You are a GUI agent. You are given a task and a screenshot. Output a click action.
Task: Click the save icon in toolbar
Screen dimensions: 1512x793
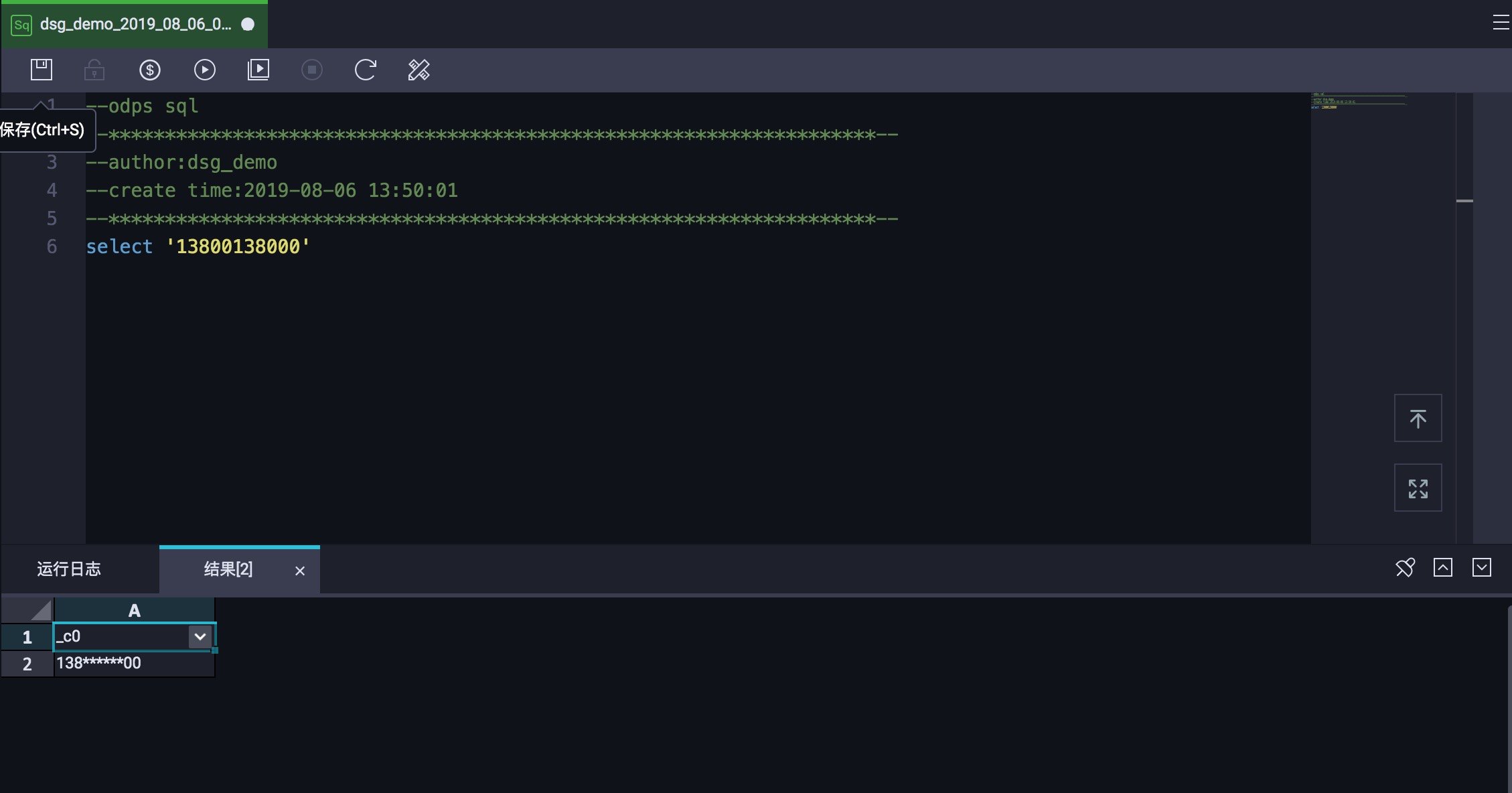[x=42, y=70]
